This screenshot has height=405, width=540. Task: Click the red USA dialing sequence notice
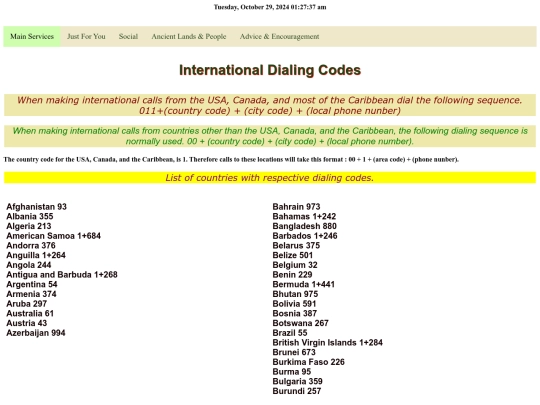pos(270,105)
